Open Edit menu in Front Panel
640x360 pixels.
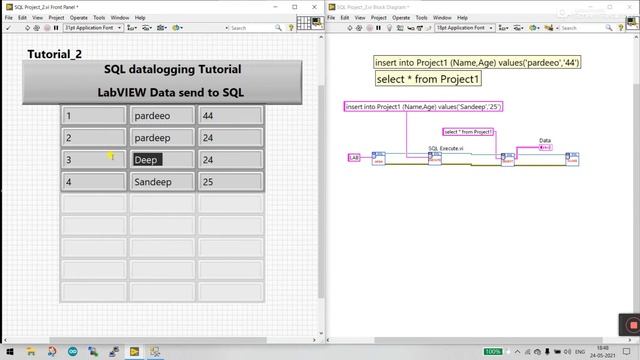(22, 18)
